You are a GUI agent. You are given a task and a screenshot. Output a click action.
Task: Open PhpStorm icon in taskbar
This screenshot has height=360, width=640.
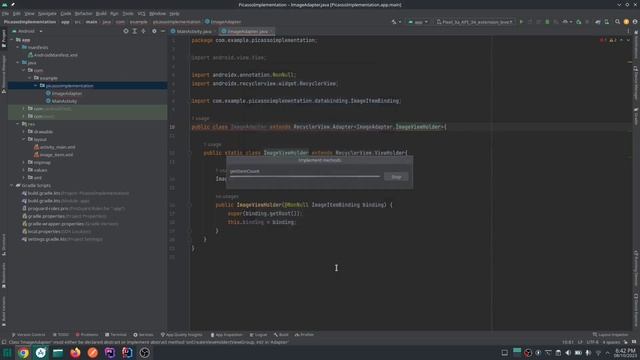(x=110, y=353)
